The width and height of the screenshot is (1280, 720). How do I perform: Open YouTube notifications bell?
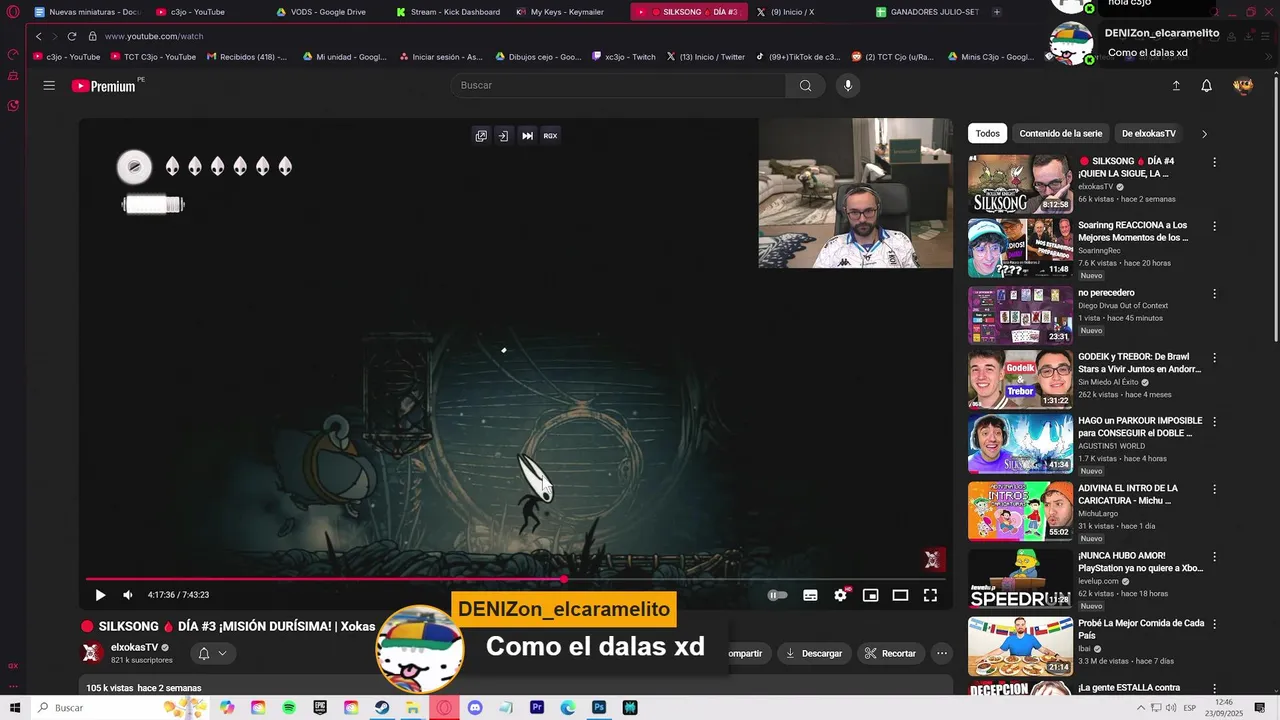coord(1207,86)
